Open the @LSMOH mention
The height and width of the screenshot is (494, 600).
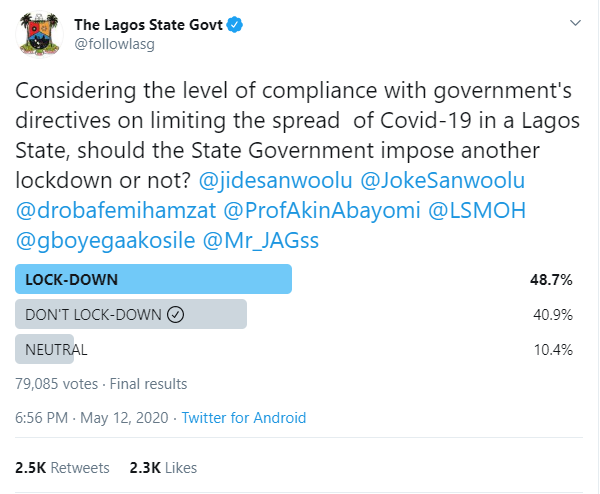point(477,210)
